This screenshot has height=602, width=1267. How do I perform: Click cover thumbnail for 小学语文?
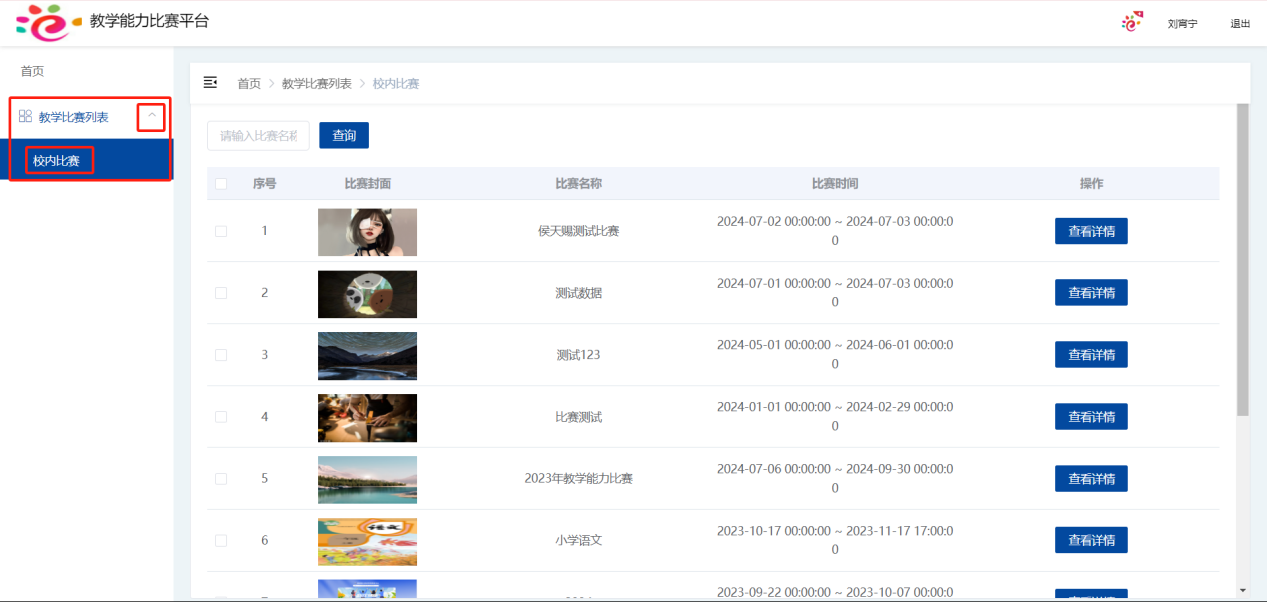click(367, 541)
